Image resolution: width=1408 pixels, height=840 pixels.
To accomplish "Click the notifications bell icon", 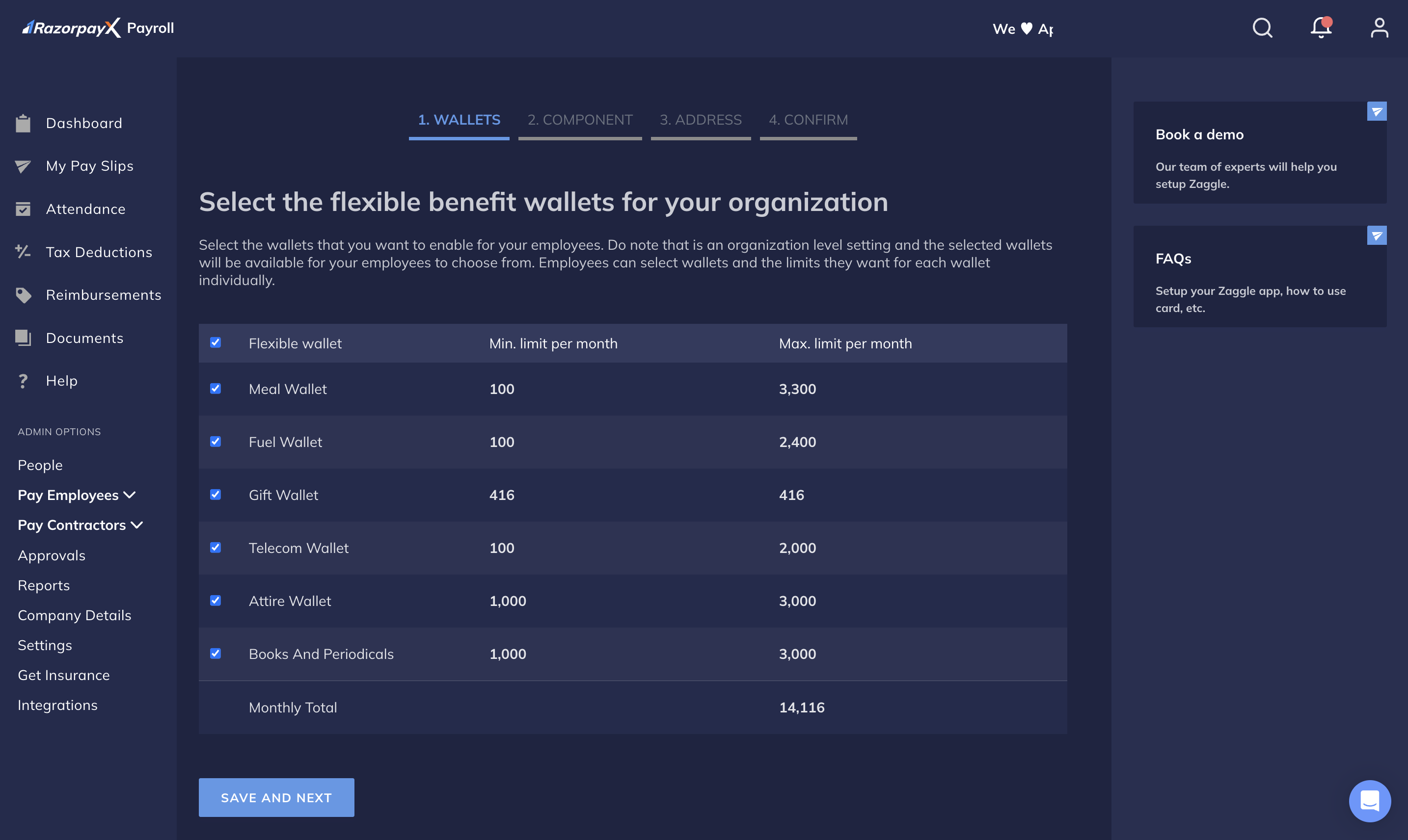I will pyautogui.click(x=1321, y=27).
